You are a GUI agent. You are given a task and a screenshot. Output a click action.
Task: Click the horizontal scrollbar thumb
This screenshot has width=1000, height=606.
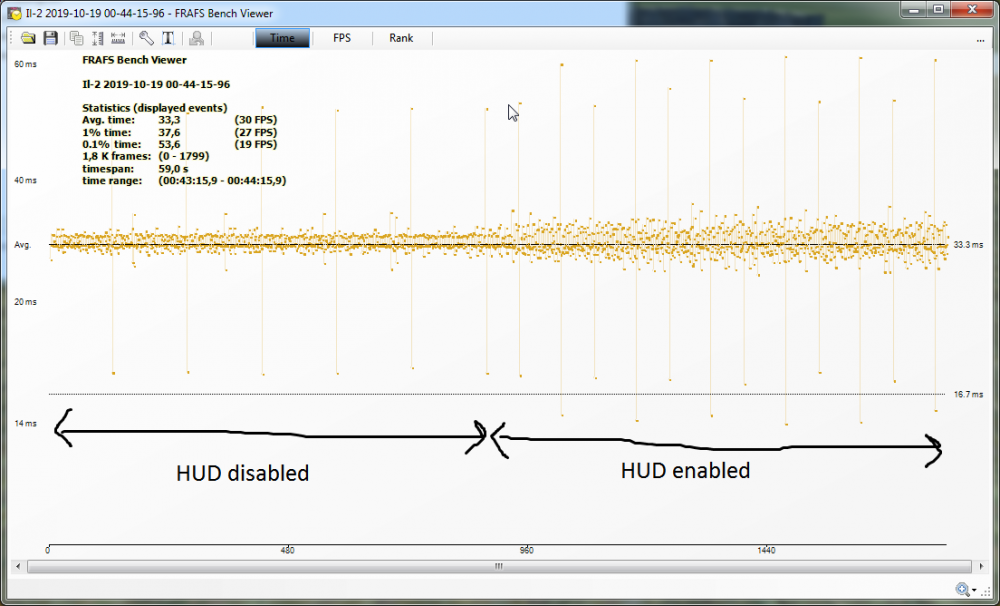499,566
